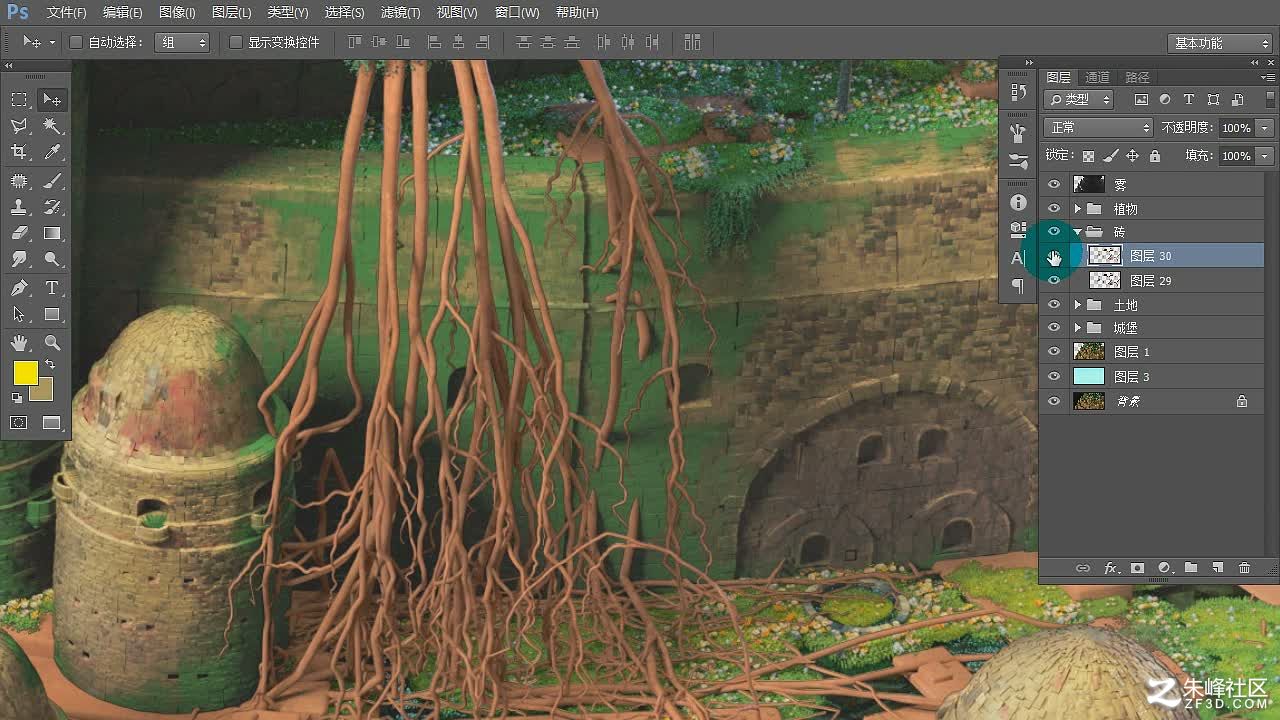Select the Eraser tool
Viewport: 1280px width, 720px height.
coord(19,233)
